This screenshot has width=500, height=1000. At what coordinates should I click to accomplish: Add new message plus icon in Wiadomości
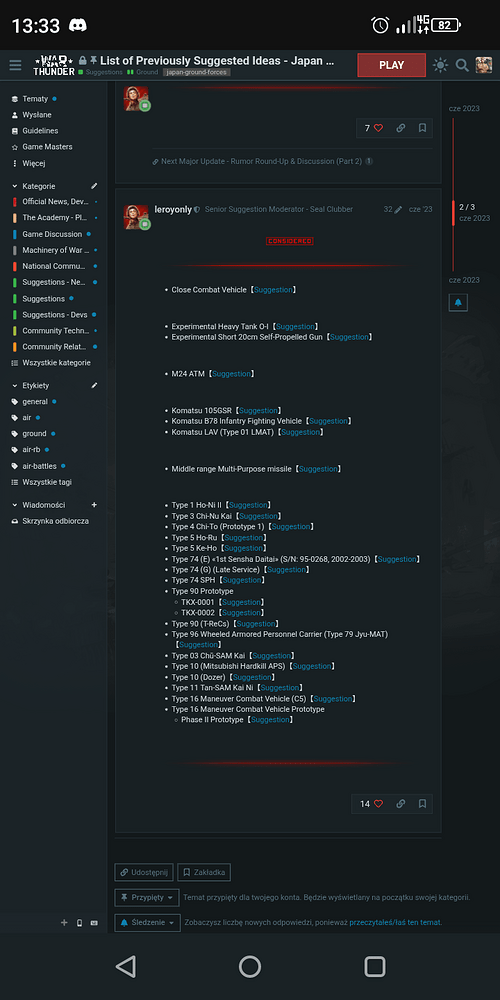[x=94, y=504]
